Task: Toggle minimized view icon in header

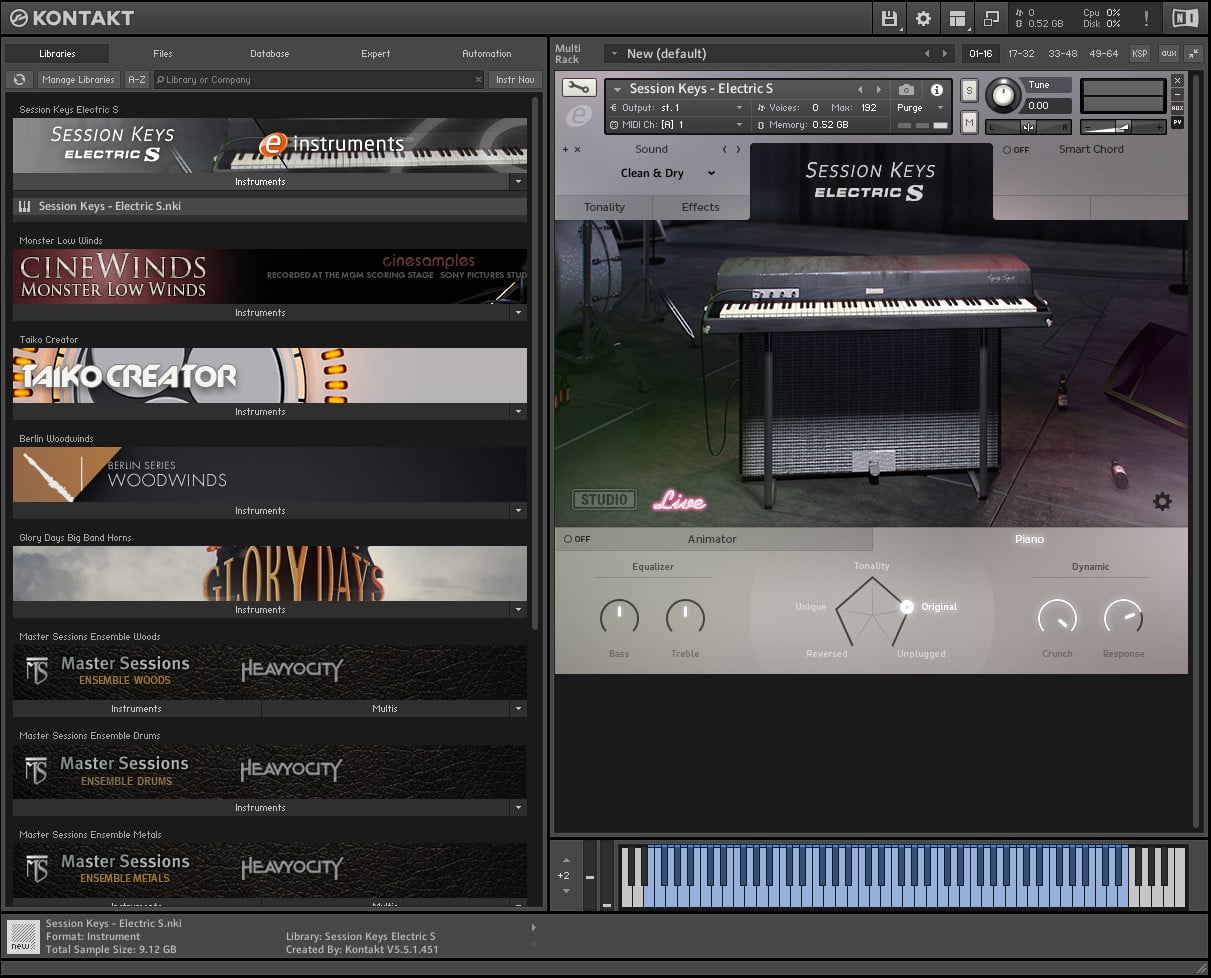Action: coord(991,18)
